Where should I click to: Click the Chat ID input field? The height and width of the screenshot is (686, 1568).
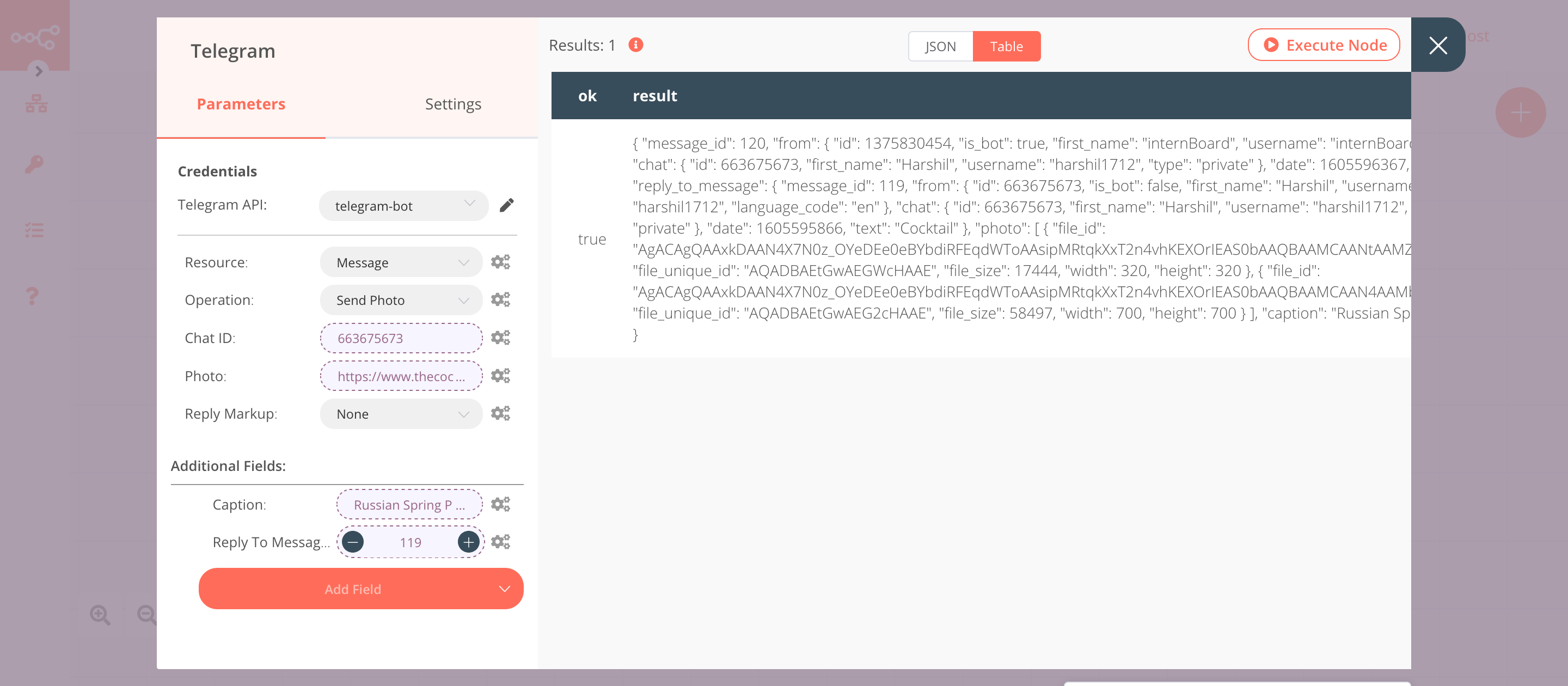400,338
